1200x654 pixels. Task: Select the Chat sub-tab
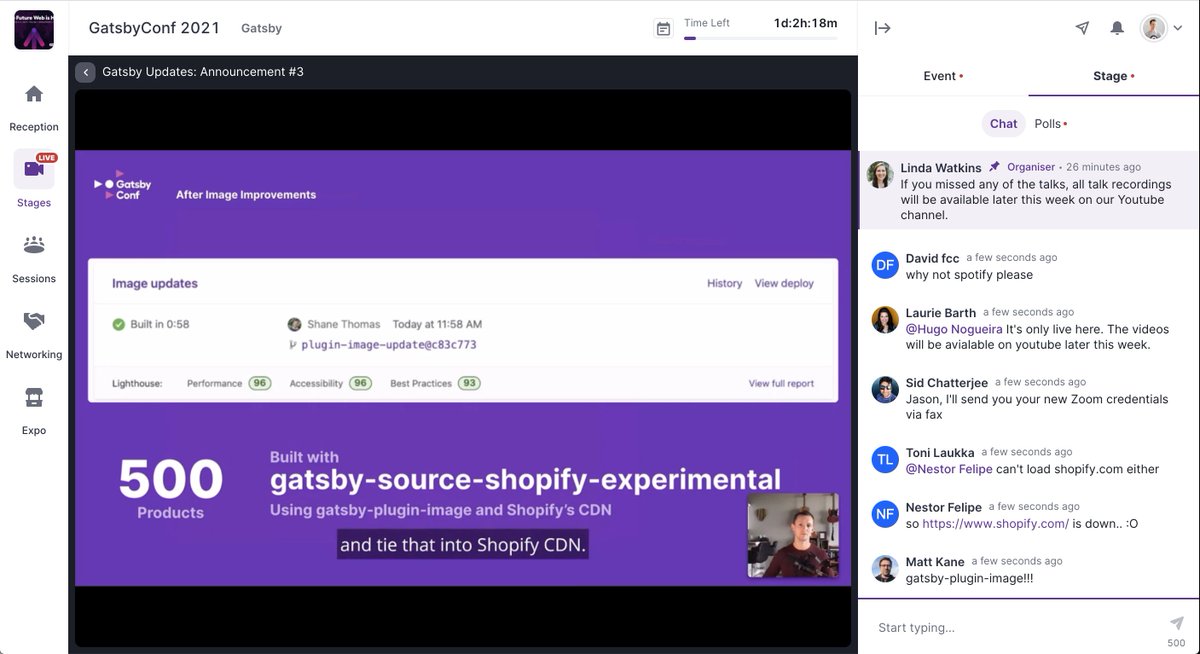pyautogui.click(x=1003, y=124)
